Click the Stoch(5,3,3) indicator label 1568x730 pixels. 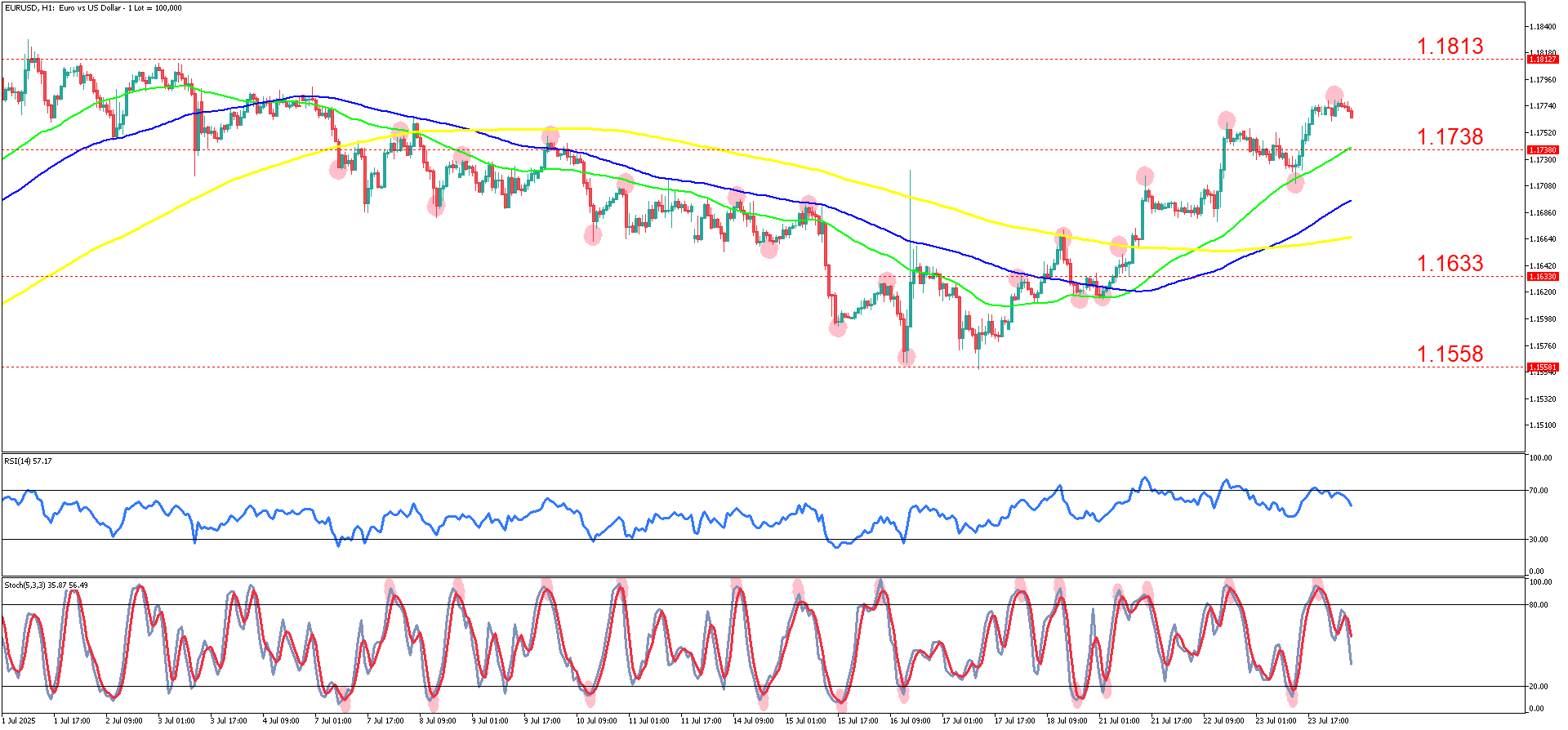(x=46, y=585)
